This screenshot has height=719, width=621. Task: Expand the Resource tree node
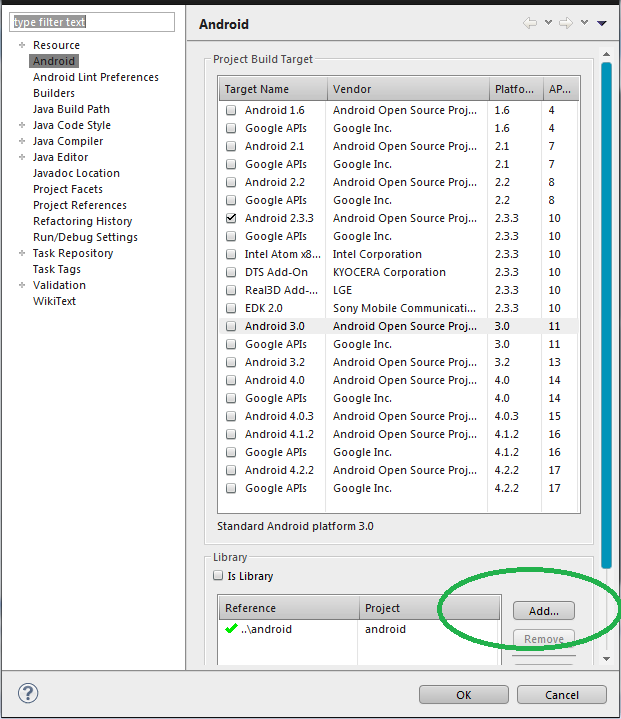pos(22,45)
